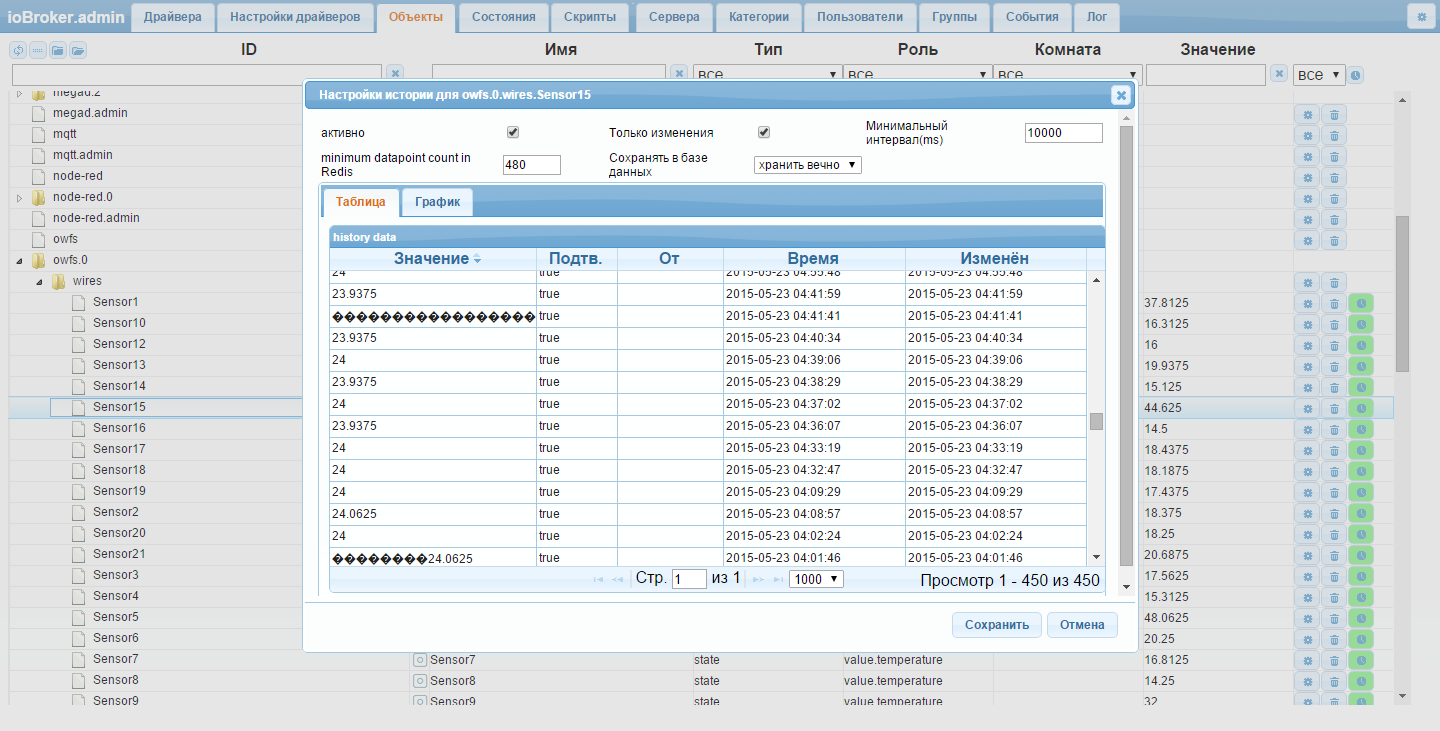The image size is (1440, 731).
Task: Open the График tab in dialog
Action: tap(438, 202)
